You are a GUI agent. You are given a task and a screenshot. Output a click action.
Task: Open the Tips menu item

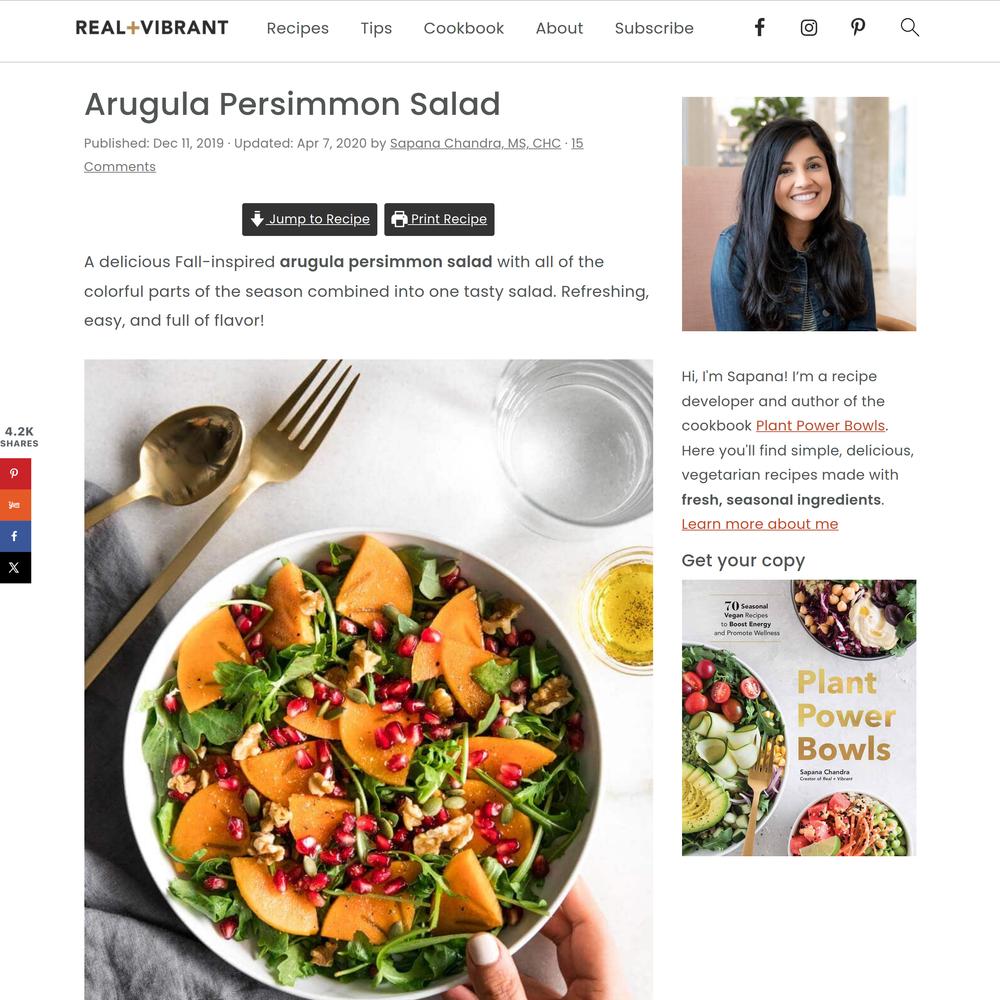tap(376, 28)
